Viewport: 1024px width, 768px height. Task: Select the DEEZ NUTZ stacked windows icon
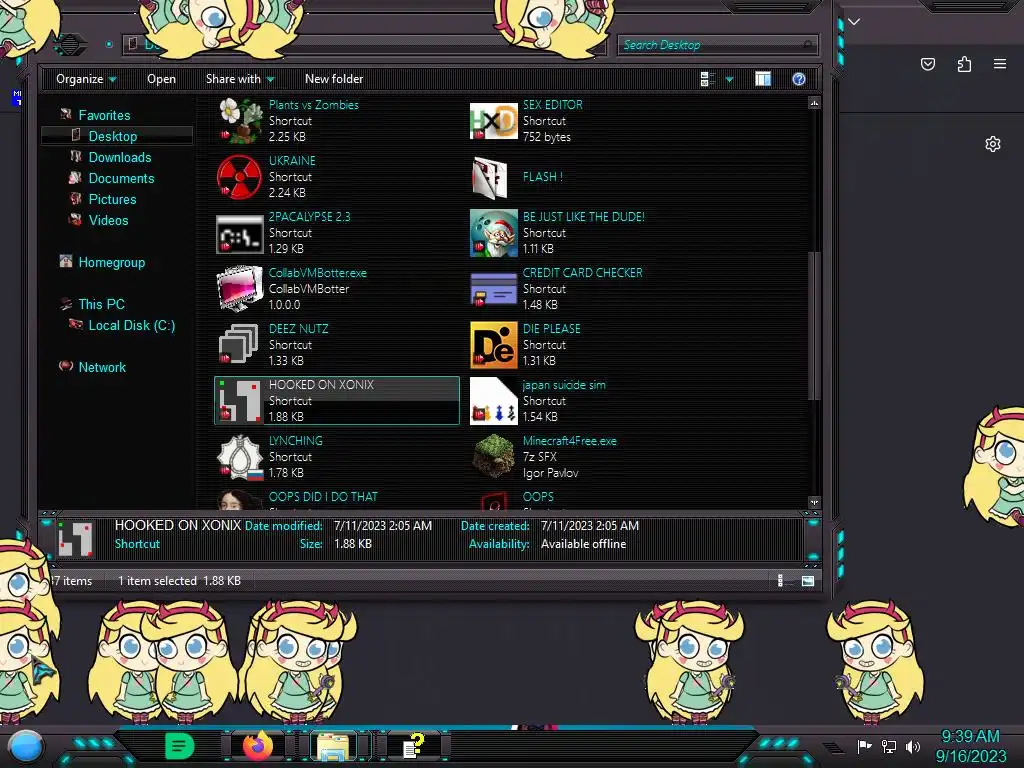point(238,344)
